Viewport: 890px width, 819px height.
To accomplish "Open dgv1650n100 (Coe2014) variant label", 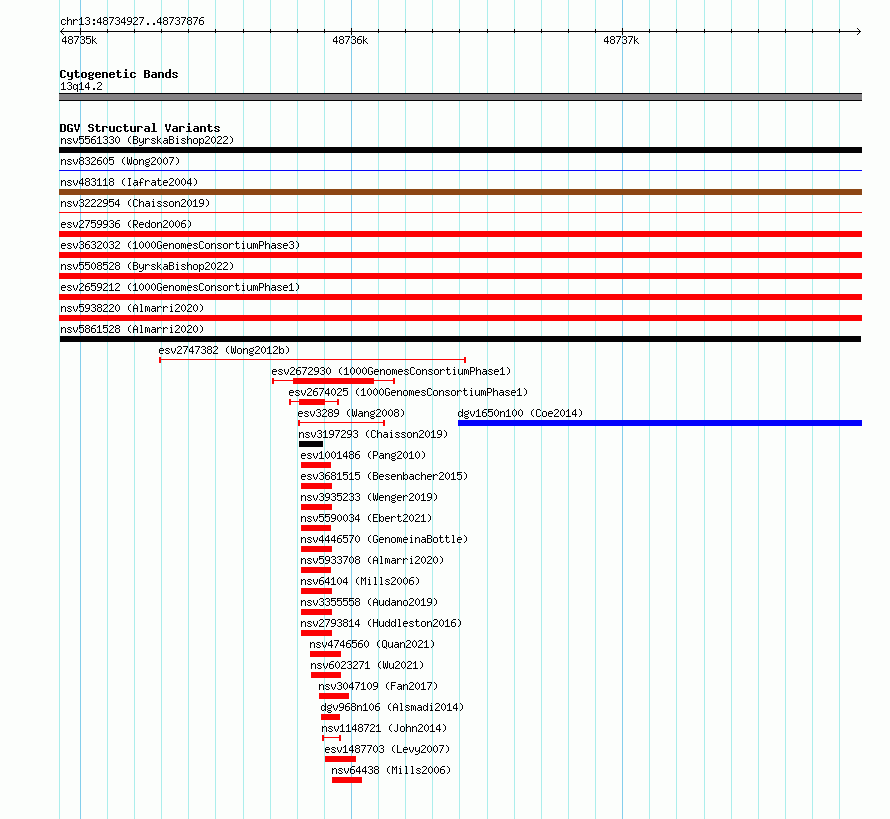I will 520,413.
